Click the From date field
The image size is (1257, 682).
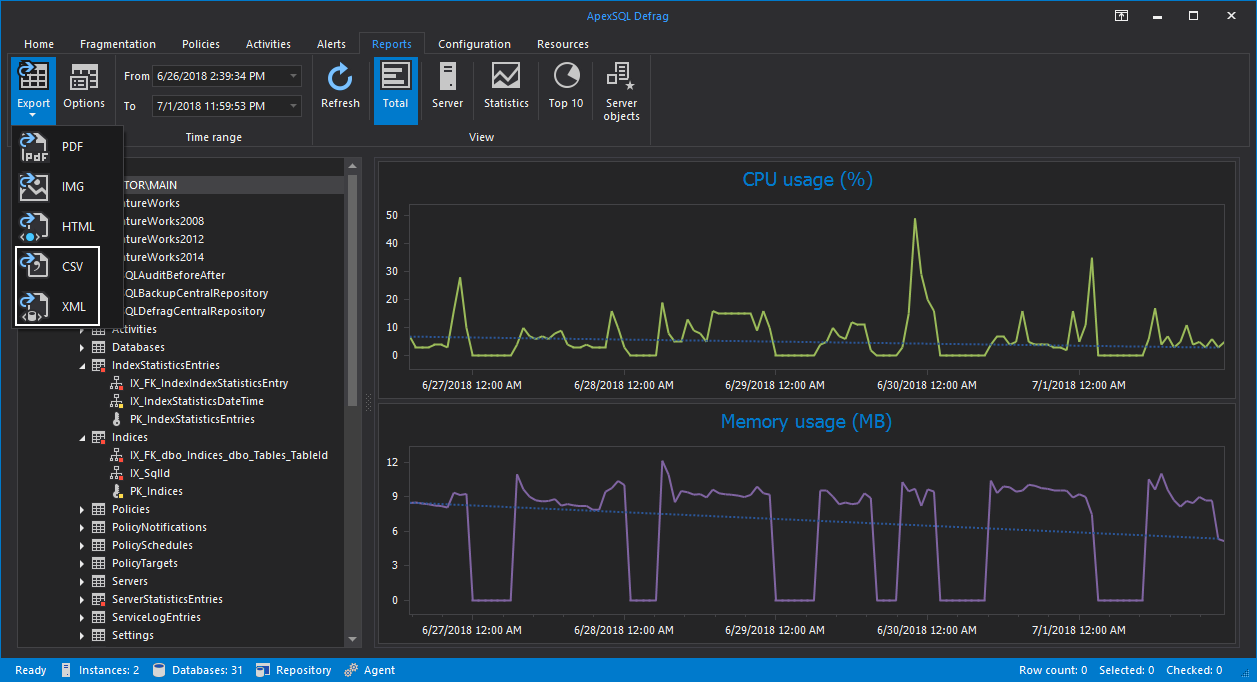pos(226,76)
